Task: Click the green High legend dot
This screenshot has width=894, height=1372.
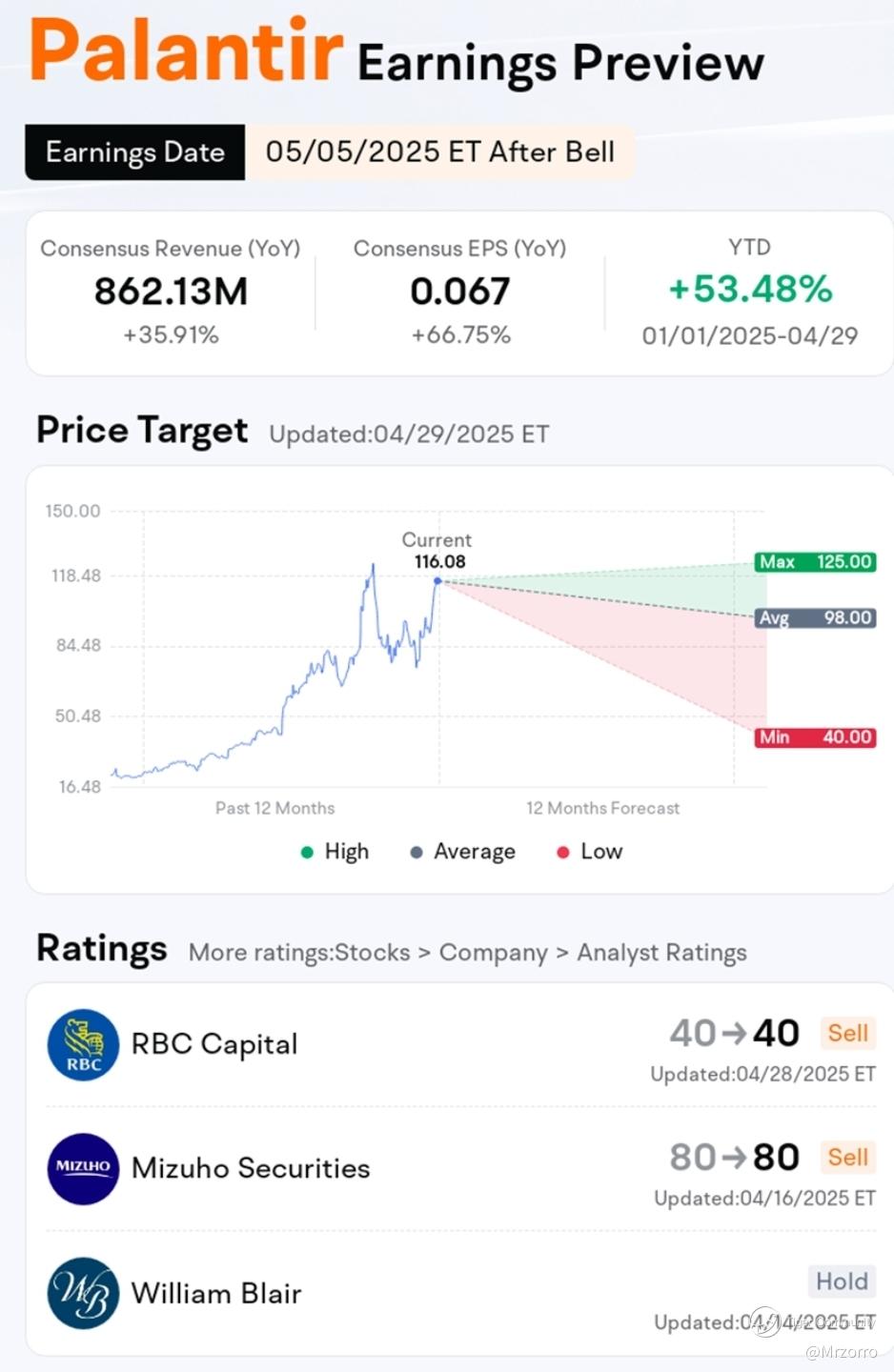Action: pyautogui.click(x=307, y=853)
